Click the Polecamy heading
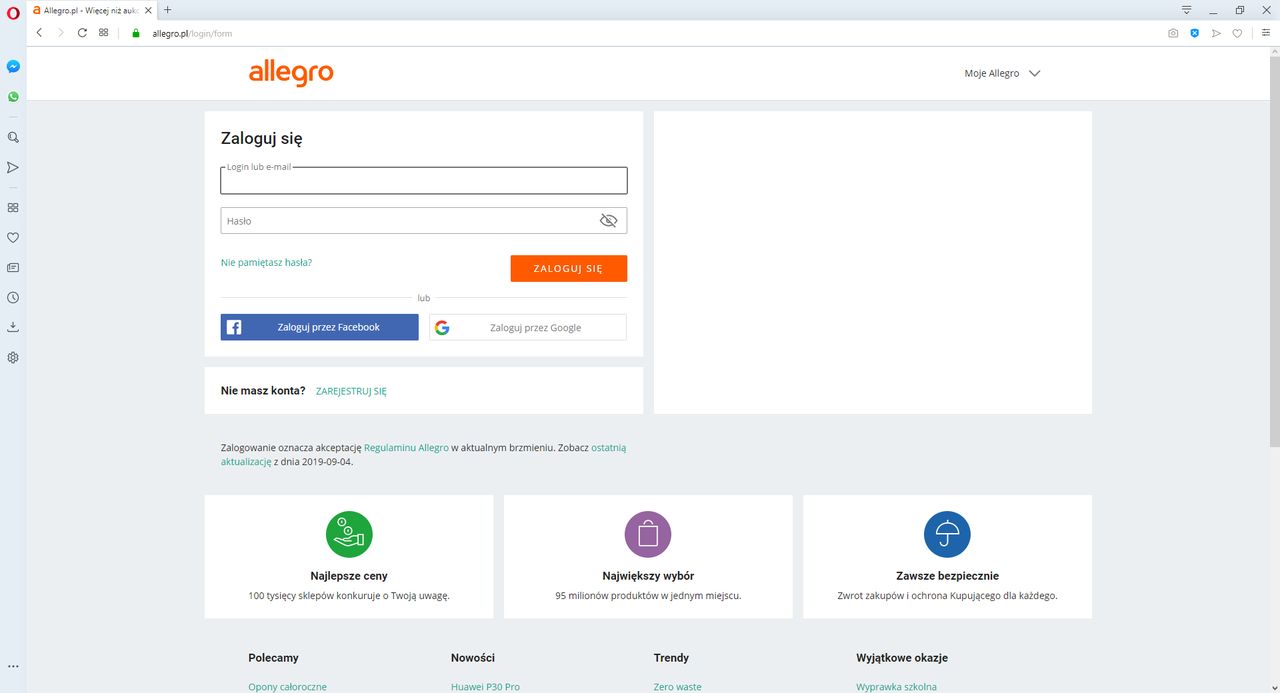 click(273, 658)
